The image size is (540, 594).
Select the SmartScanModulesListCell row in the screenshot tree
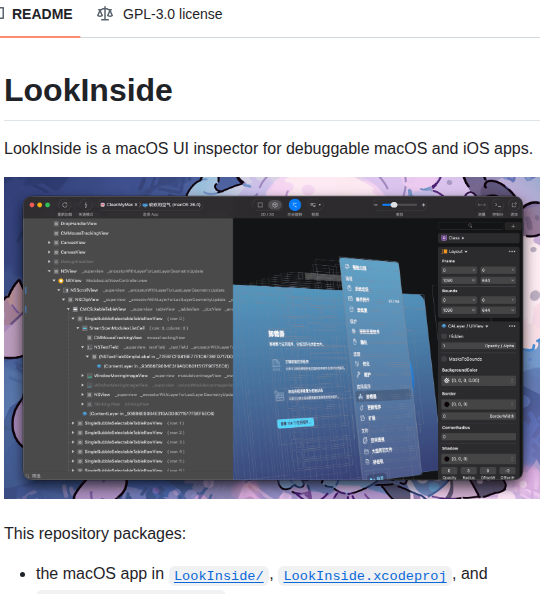[117, 328]
